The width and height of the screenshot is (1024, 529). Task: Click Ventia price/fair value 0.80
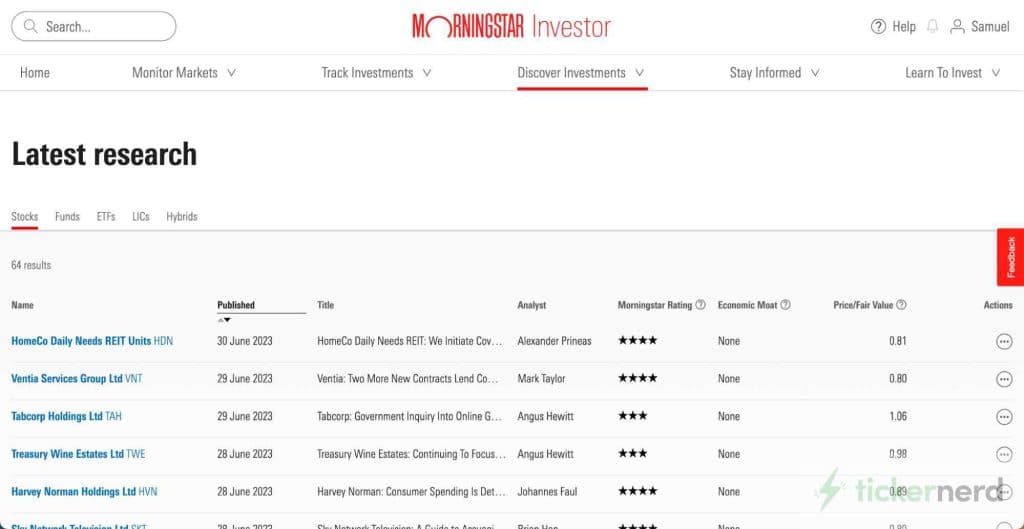pyautogui.click(x=897, y=379)
